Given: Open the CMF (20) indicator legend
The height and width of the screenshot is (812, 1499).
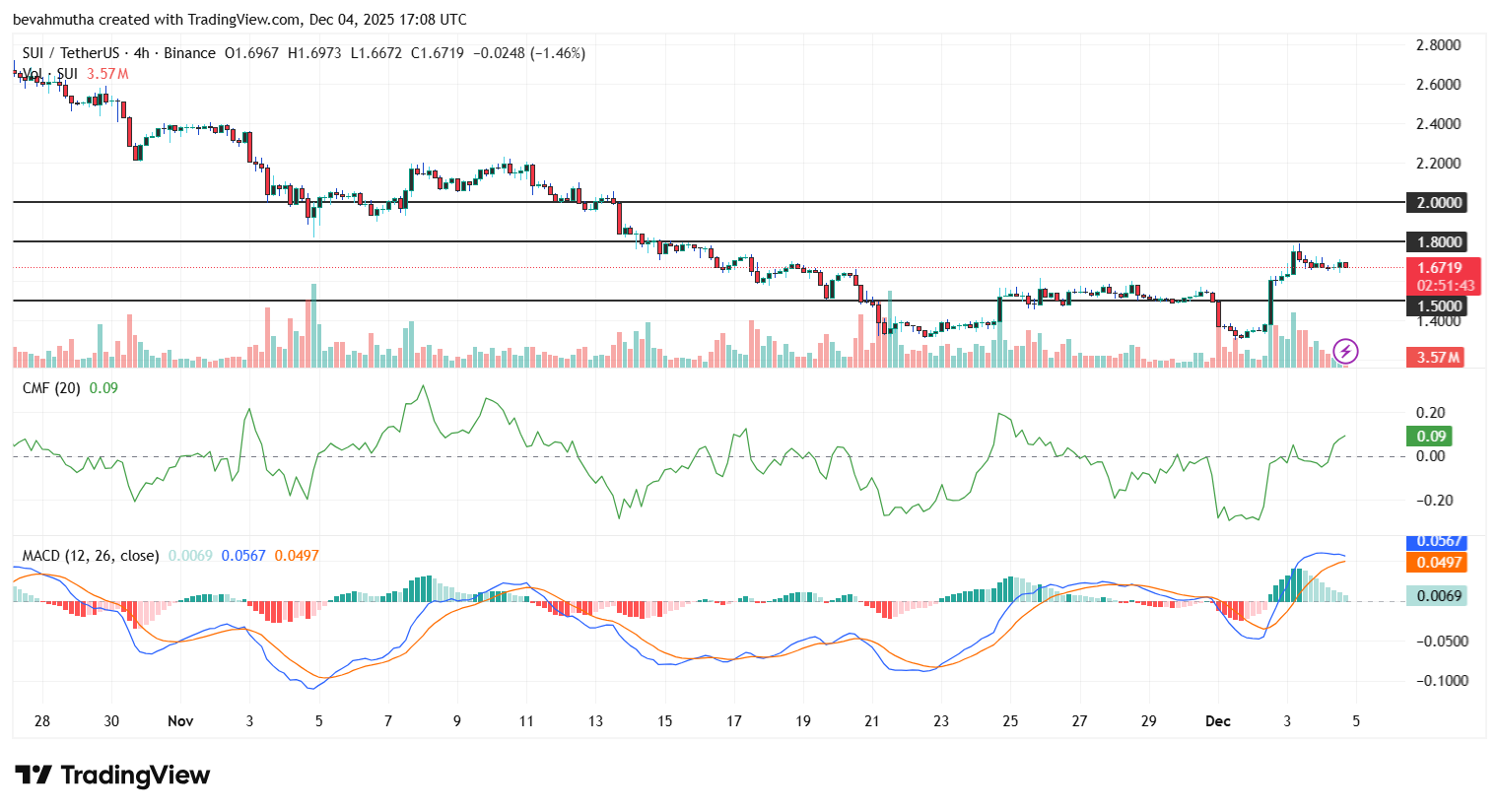Looking at the screenshot, I should [51, 388].
